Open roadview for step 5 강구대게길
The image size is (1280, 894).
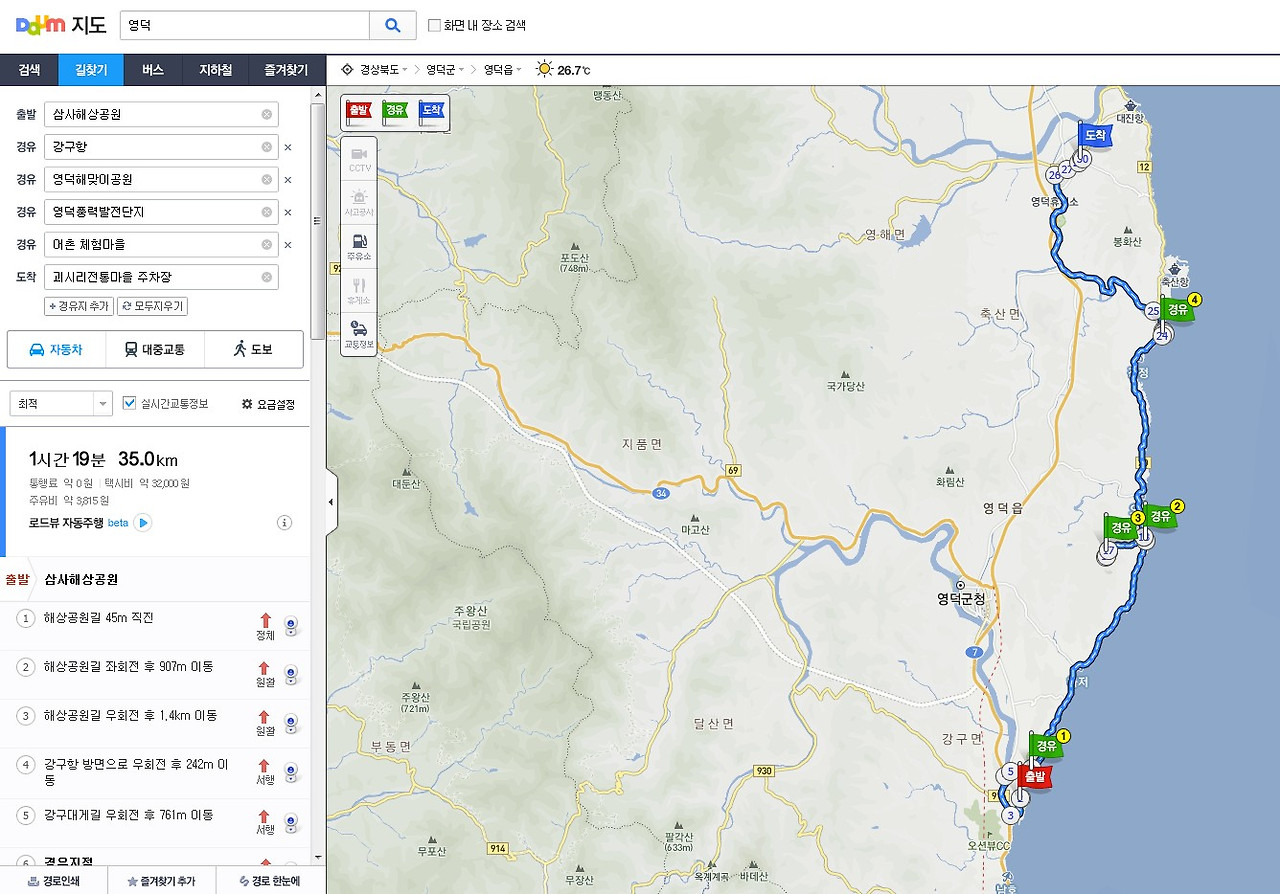[x=291, y=822]
